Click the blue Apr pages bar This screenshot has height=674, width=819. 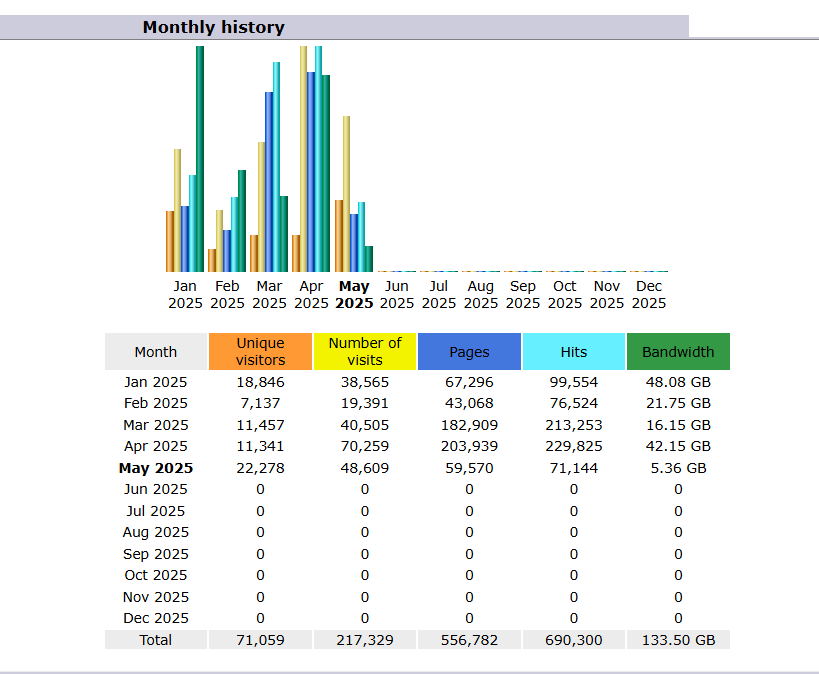pos(311,172)
